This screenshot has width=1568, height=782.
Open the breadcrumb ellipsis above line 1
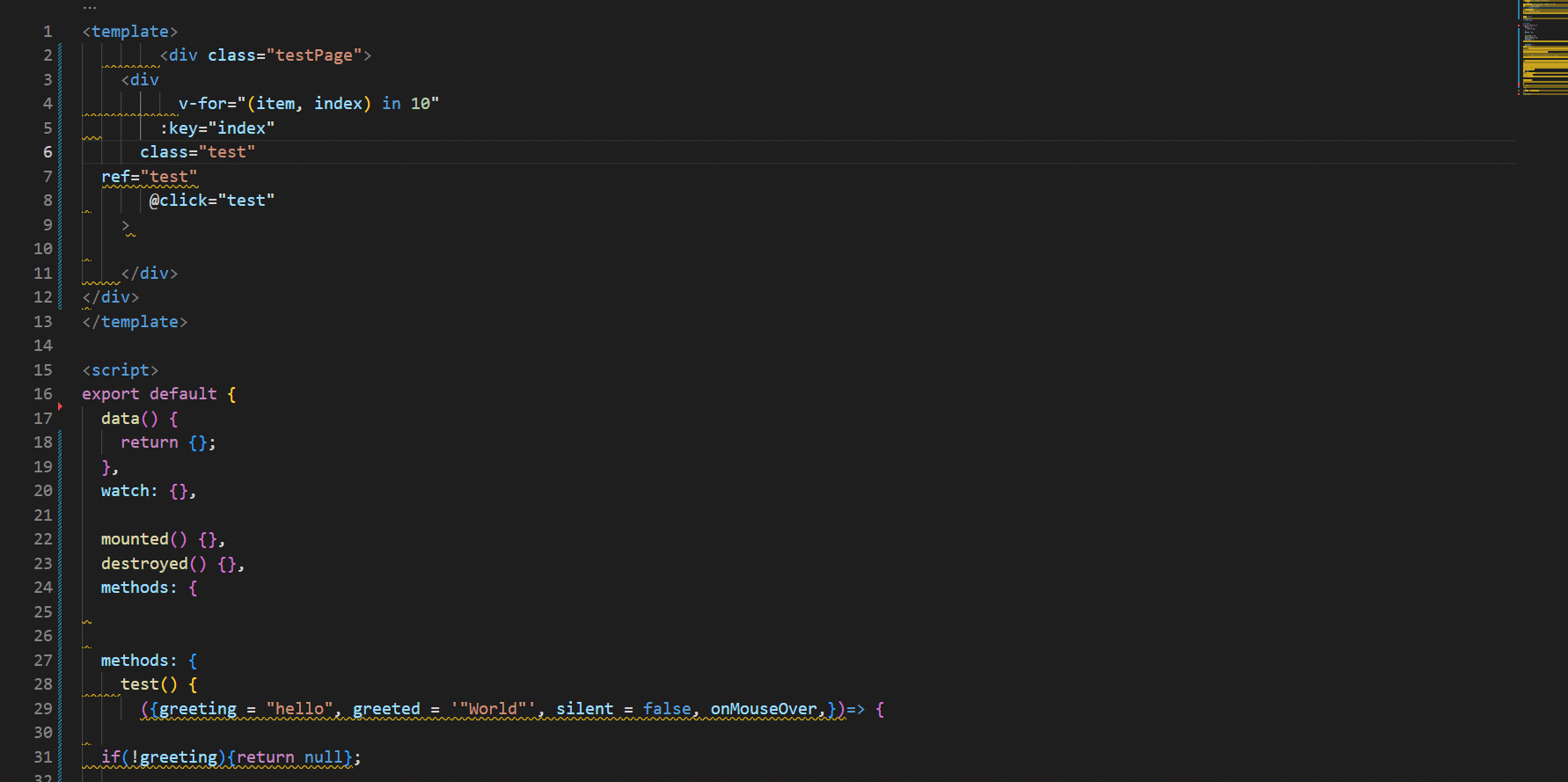tap(90, 7)
